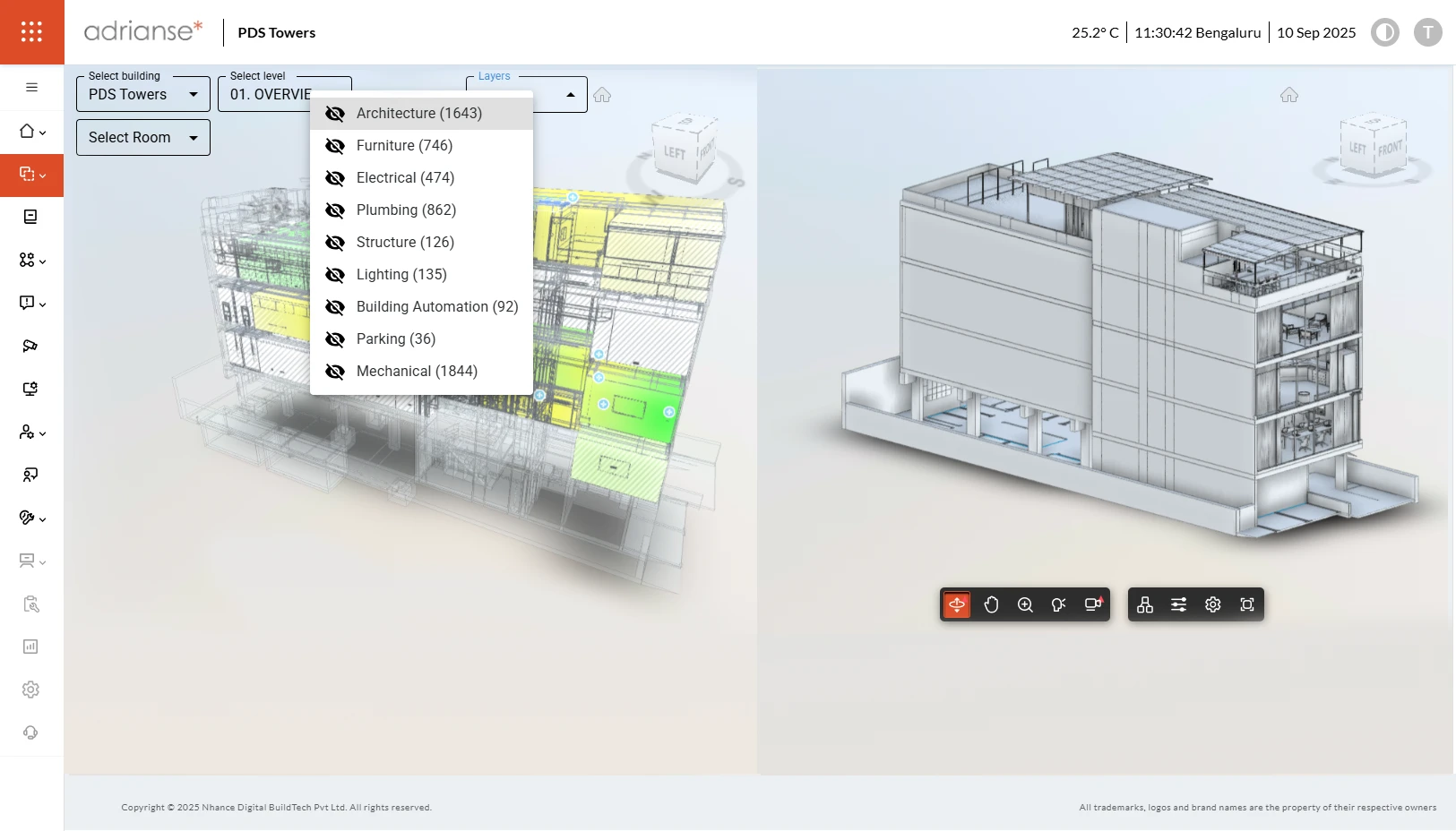Collapse the Layers dropdown arrow
This screenshot has width=1456, height=831.
tap(571, 95)
